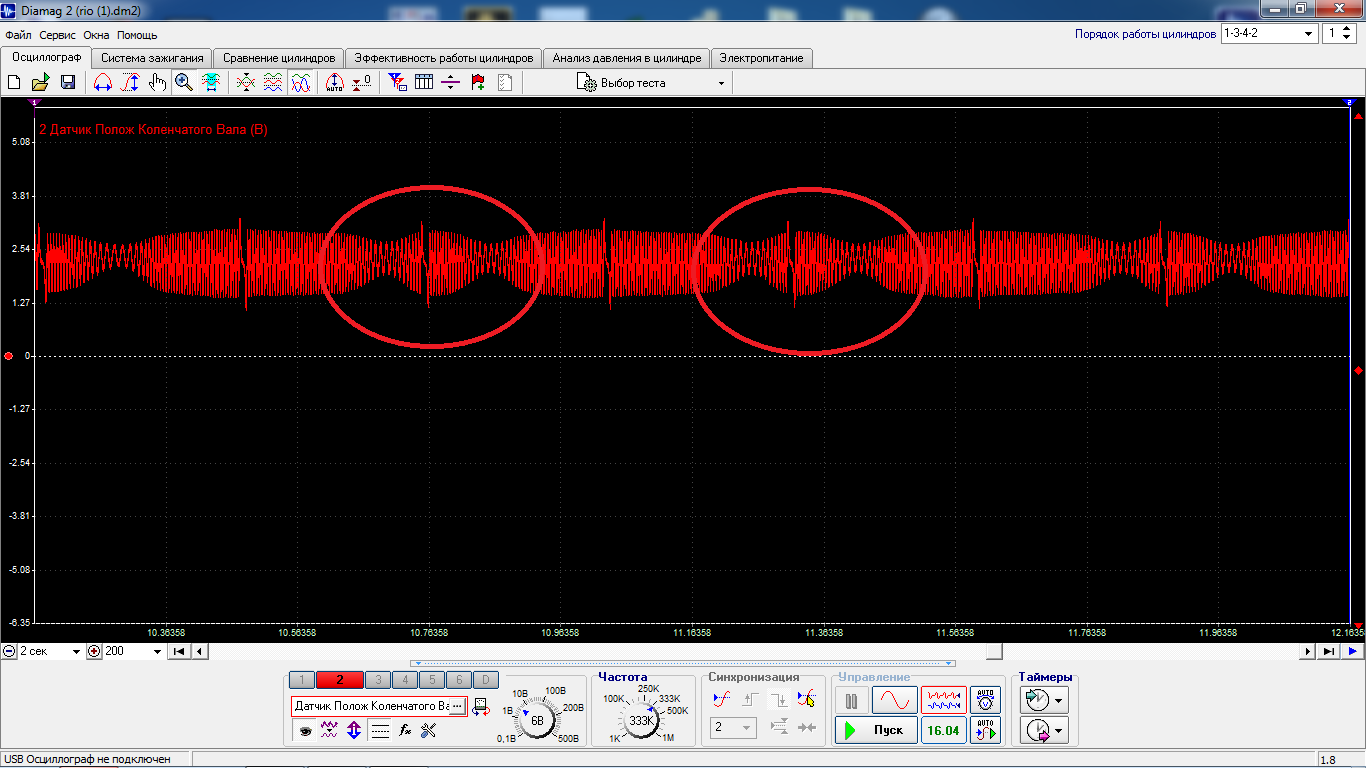The width and height of the screenshot is (1366, 768).
Task: Toggle the active red channel 2 button
Action: [x=340, y=680]
